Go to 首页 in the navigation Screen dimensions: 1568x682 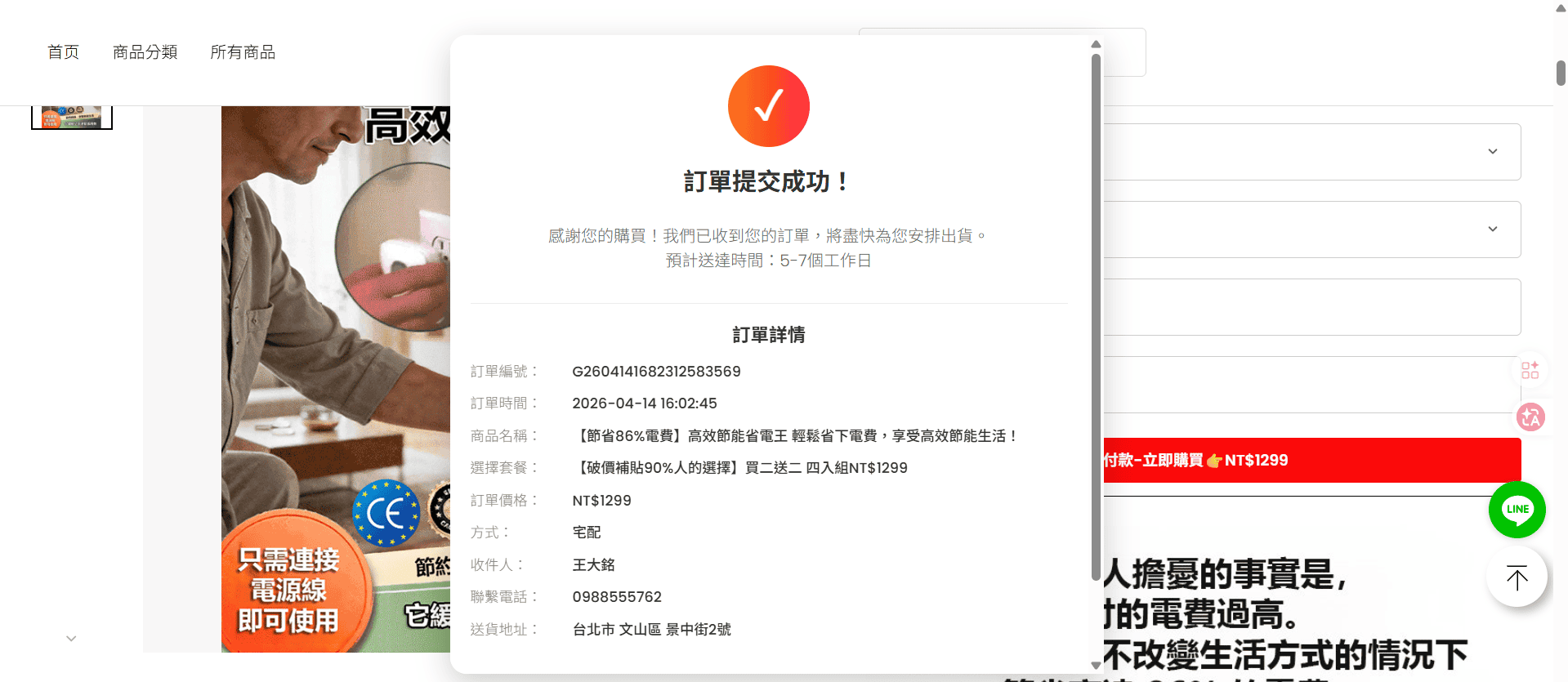63,52
